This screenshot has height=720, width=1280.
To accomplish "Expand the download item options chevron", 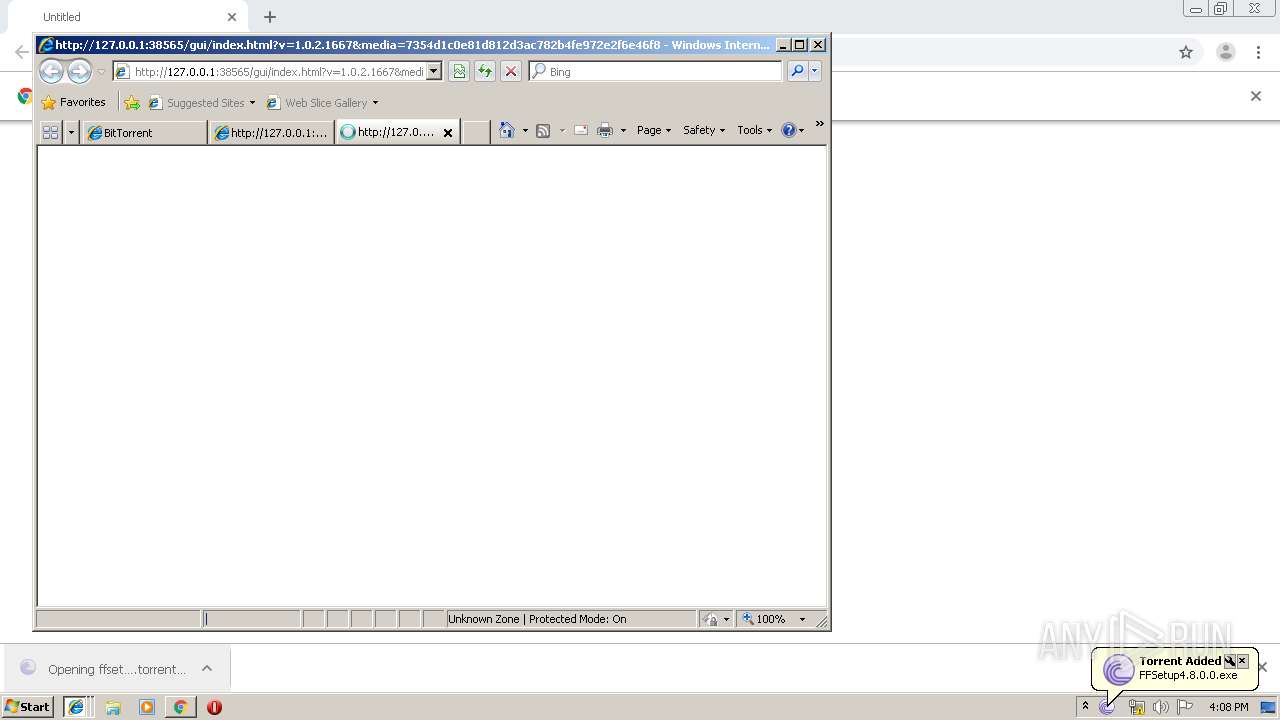I will (207, 669).
